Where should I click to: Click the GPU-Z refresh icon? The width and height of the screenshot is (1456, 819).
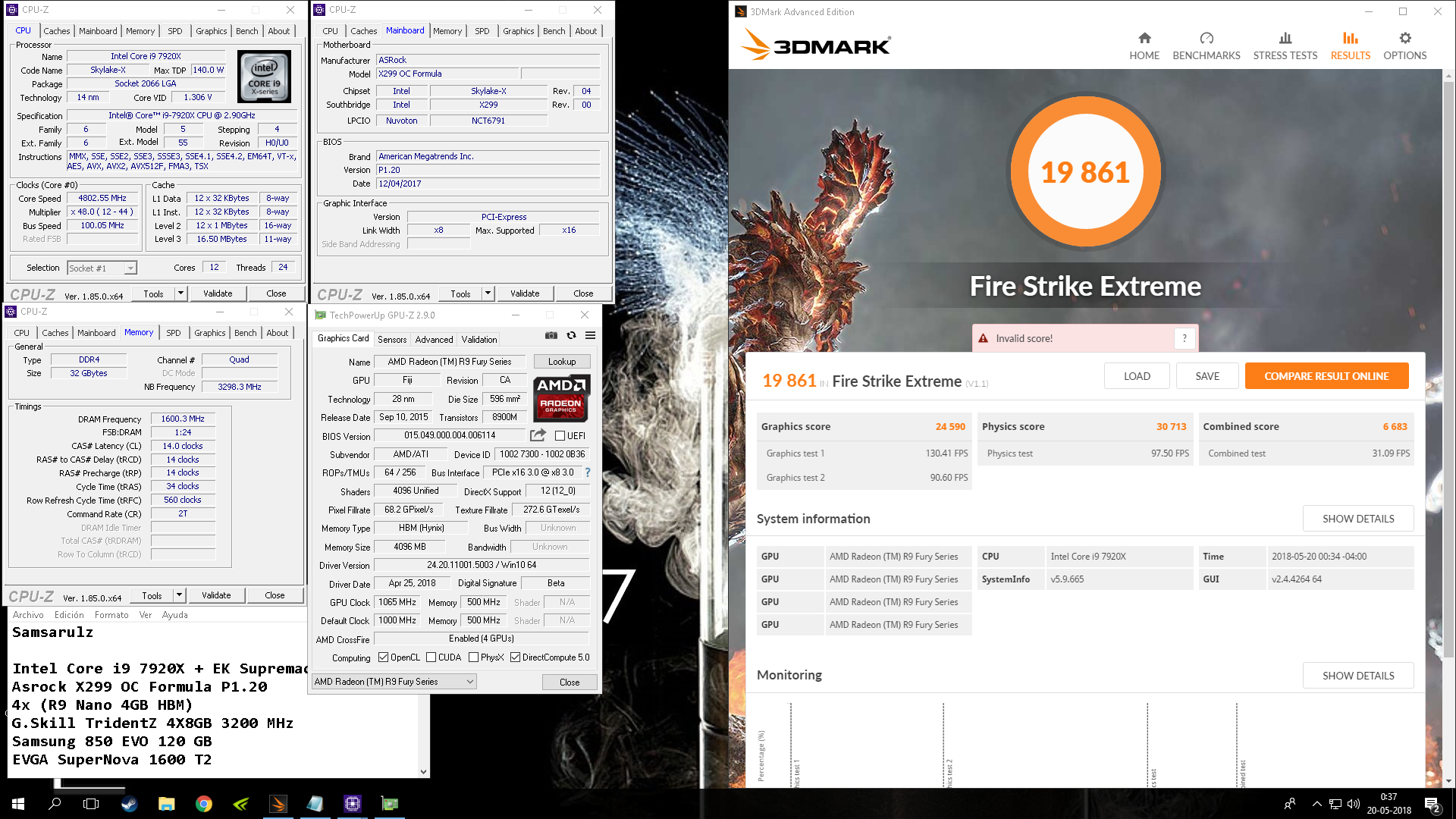[571, 335]
